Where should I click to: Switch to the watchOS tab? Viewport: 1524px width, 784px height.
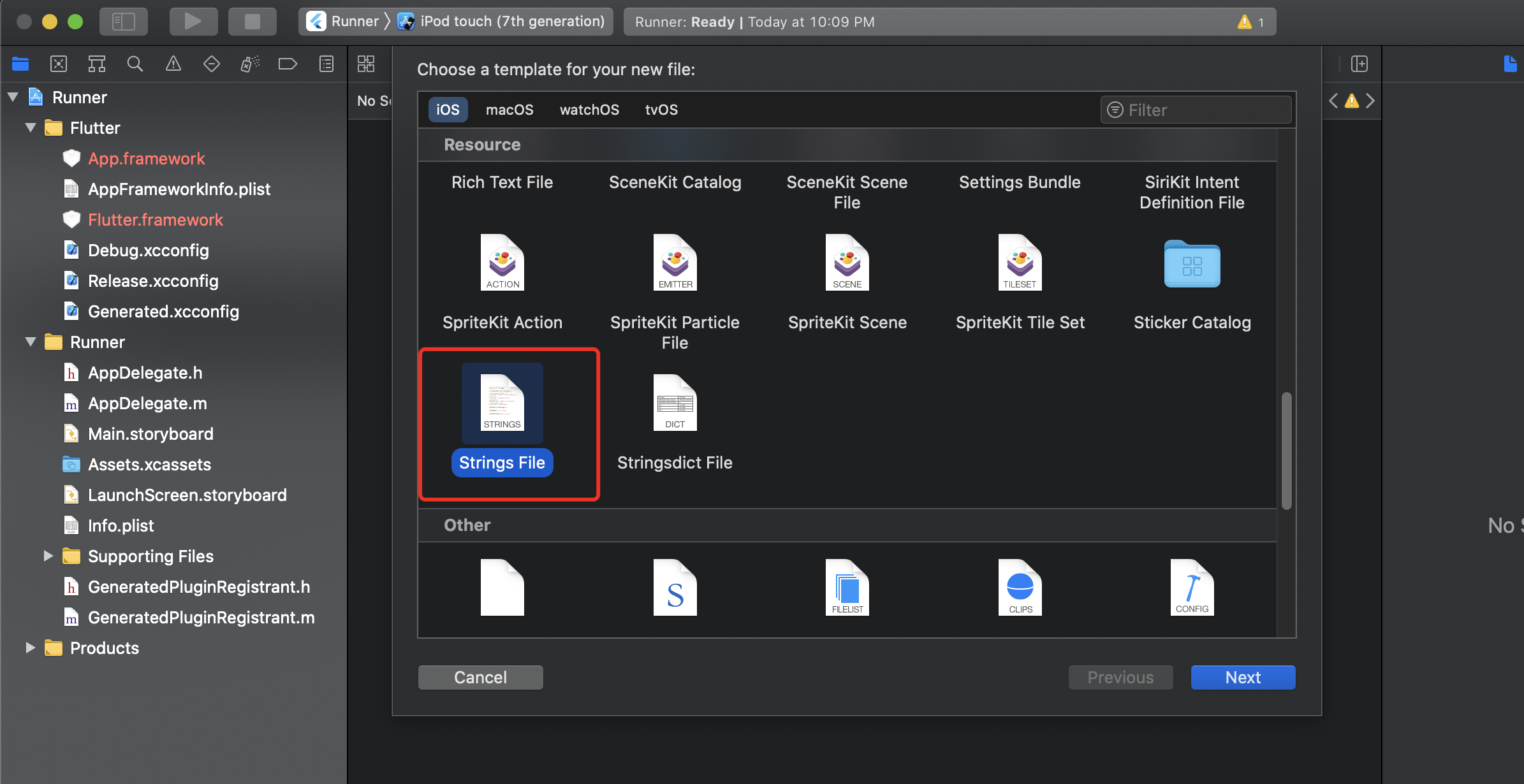(x=589, y=110)
